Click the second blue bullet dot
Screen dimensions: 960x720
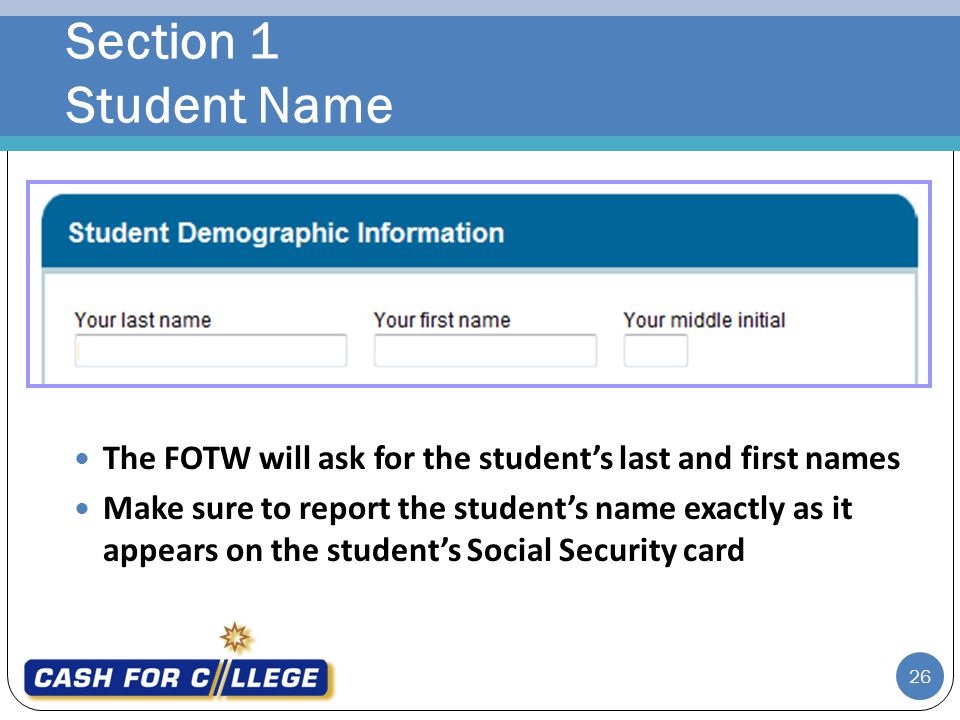83,508
